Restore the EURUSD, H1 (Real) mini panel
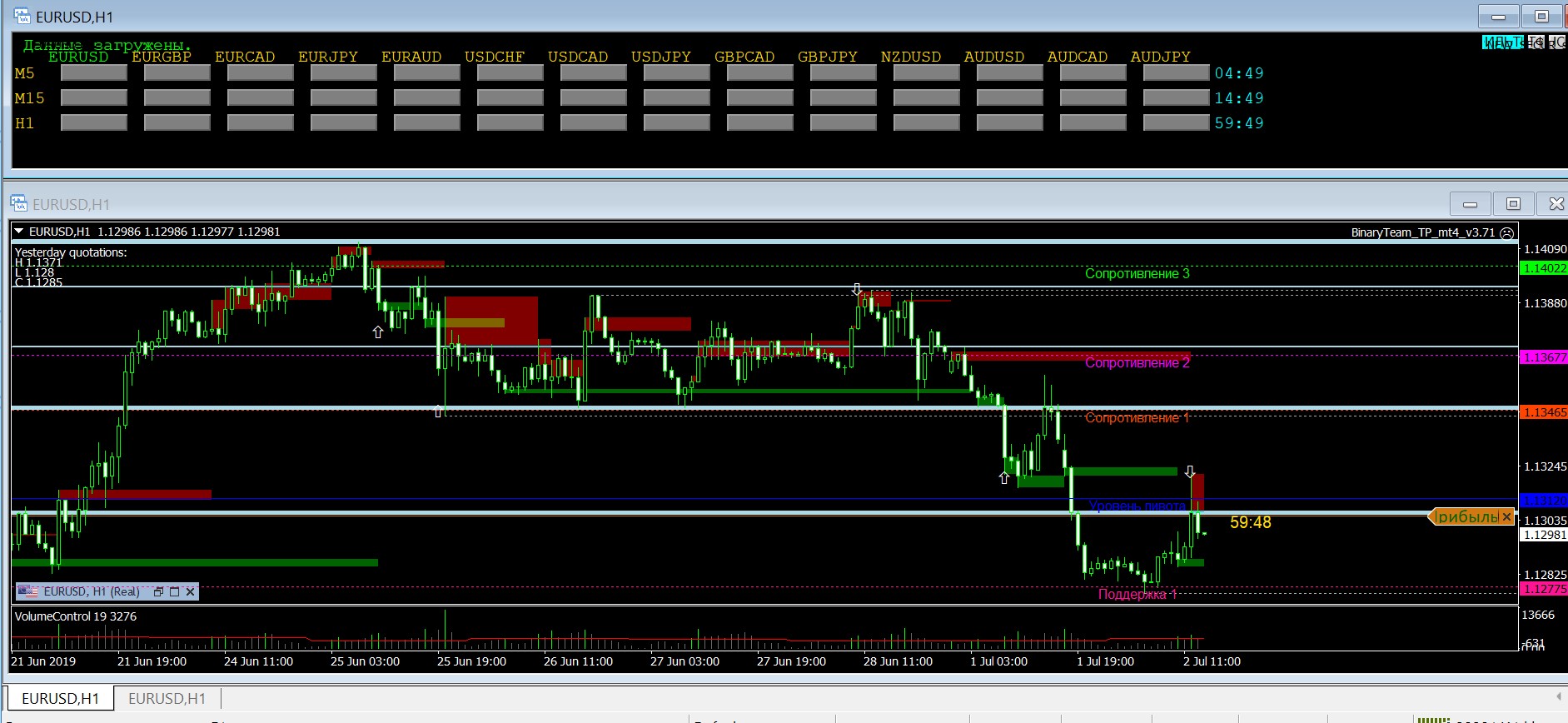Viewport: 1568px width, 723px height. 158,591
